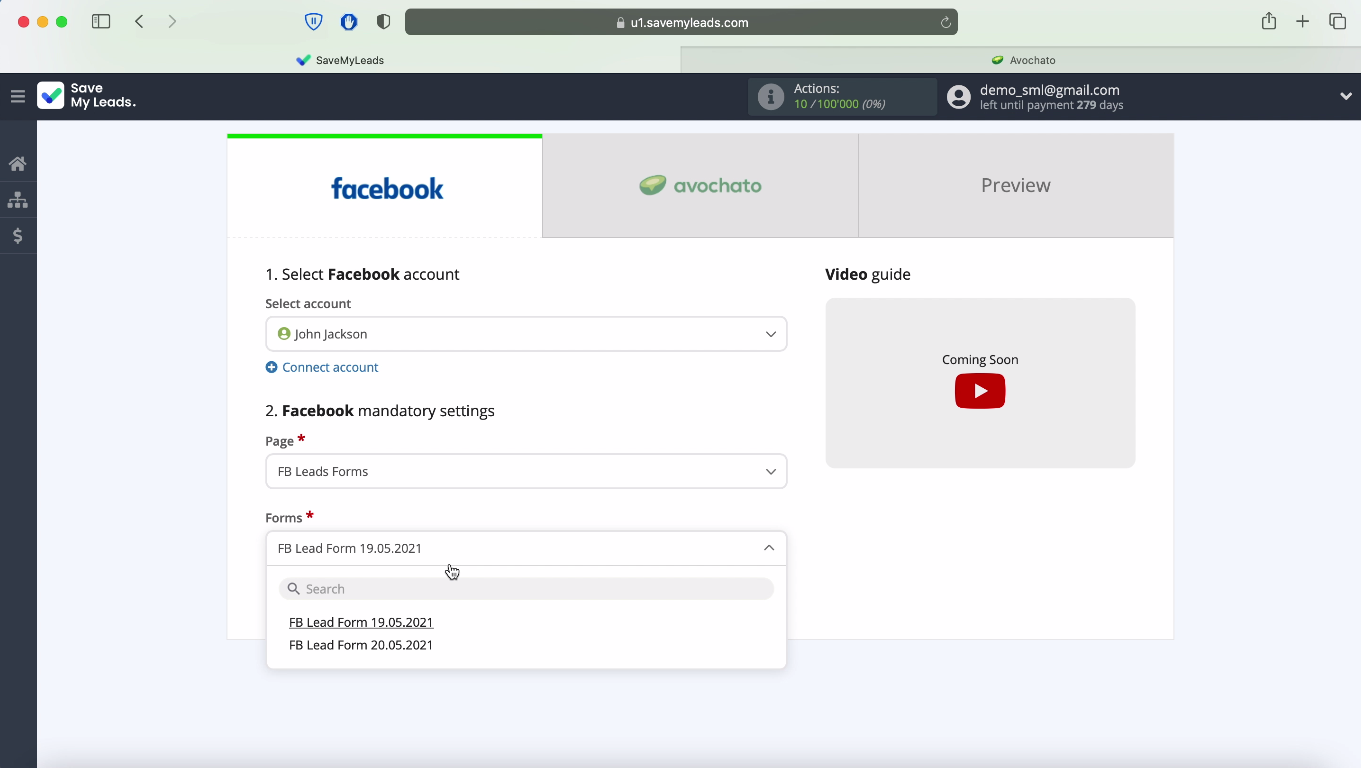Play the Coming Soon video button

(x=980, y=391)
